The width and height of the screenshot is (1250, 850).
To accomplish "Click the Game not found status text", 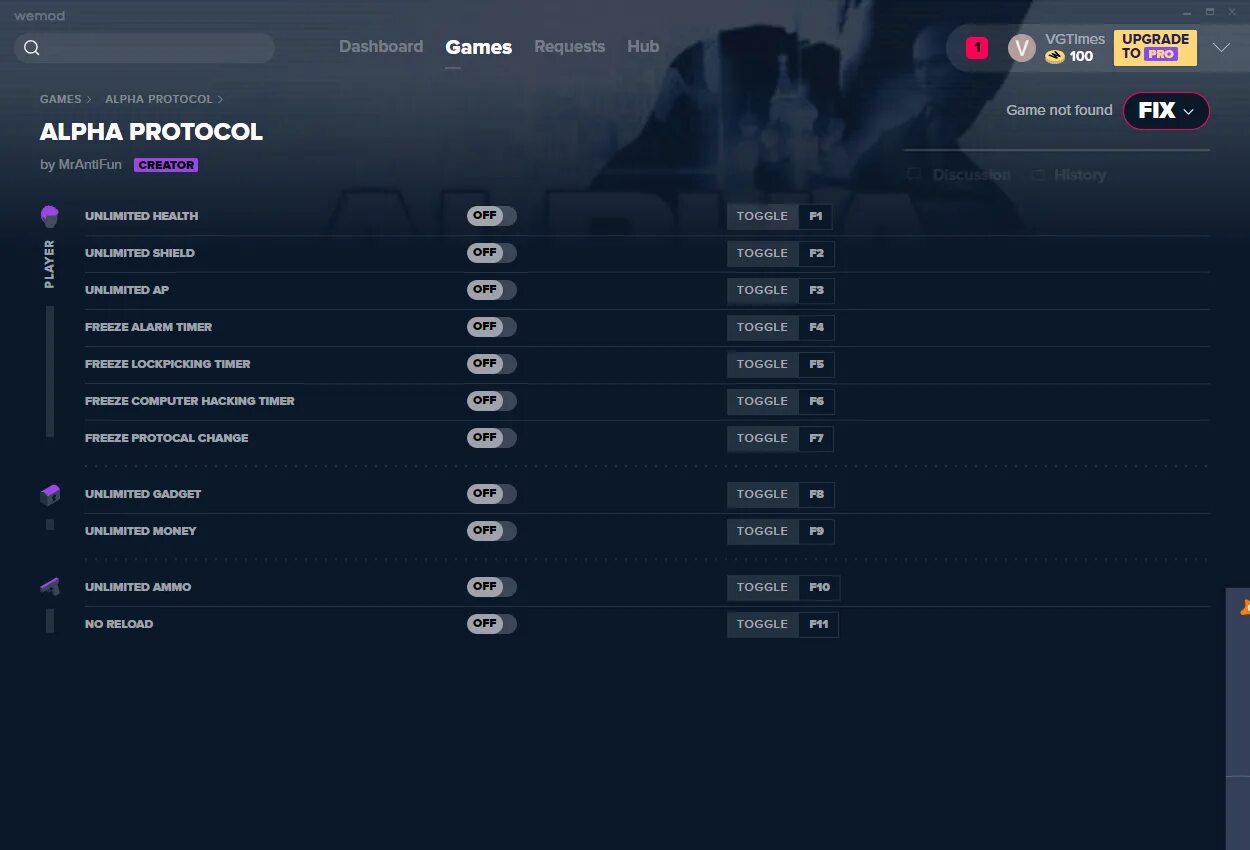I will 1059,110.
